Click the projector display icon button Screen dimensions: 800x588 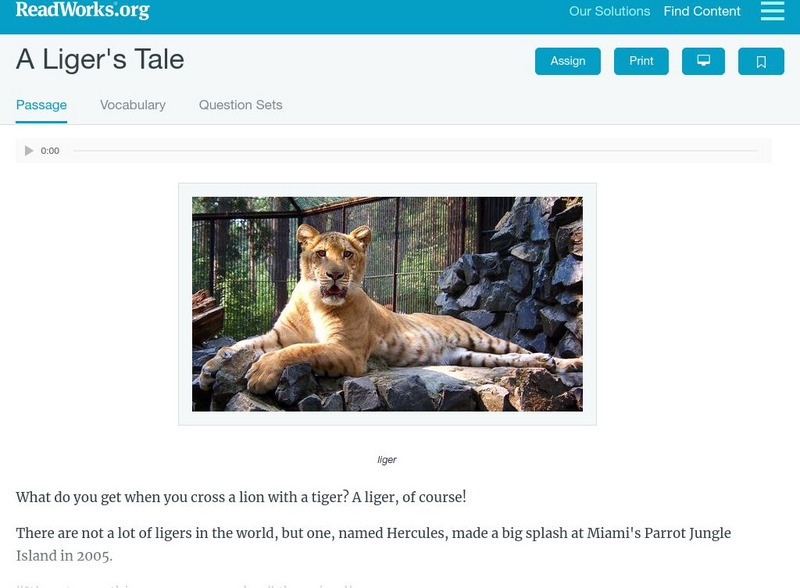click(703, 61)
